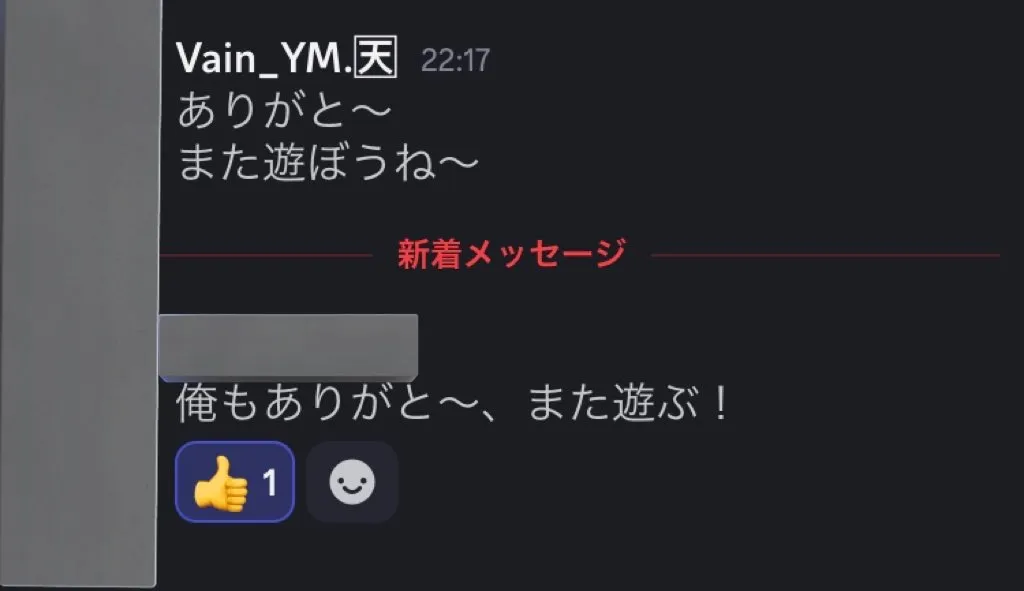Viewport: 1024px width, 591px height.
Task: Open the grayed-out username above the reply
Action: [x=288, y=347]
